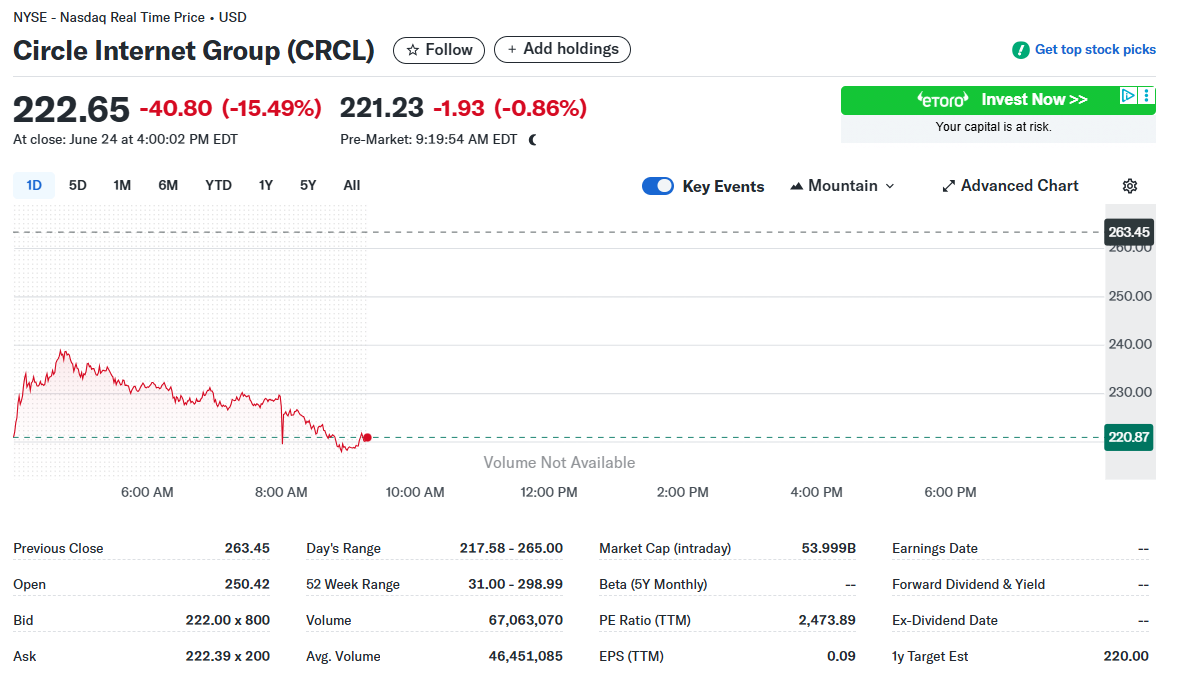Image resolution: width=1179 pixels, height=676 pixels.
Task: Select the 1D time range tab
Action: 34,185
